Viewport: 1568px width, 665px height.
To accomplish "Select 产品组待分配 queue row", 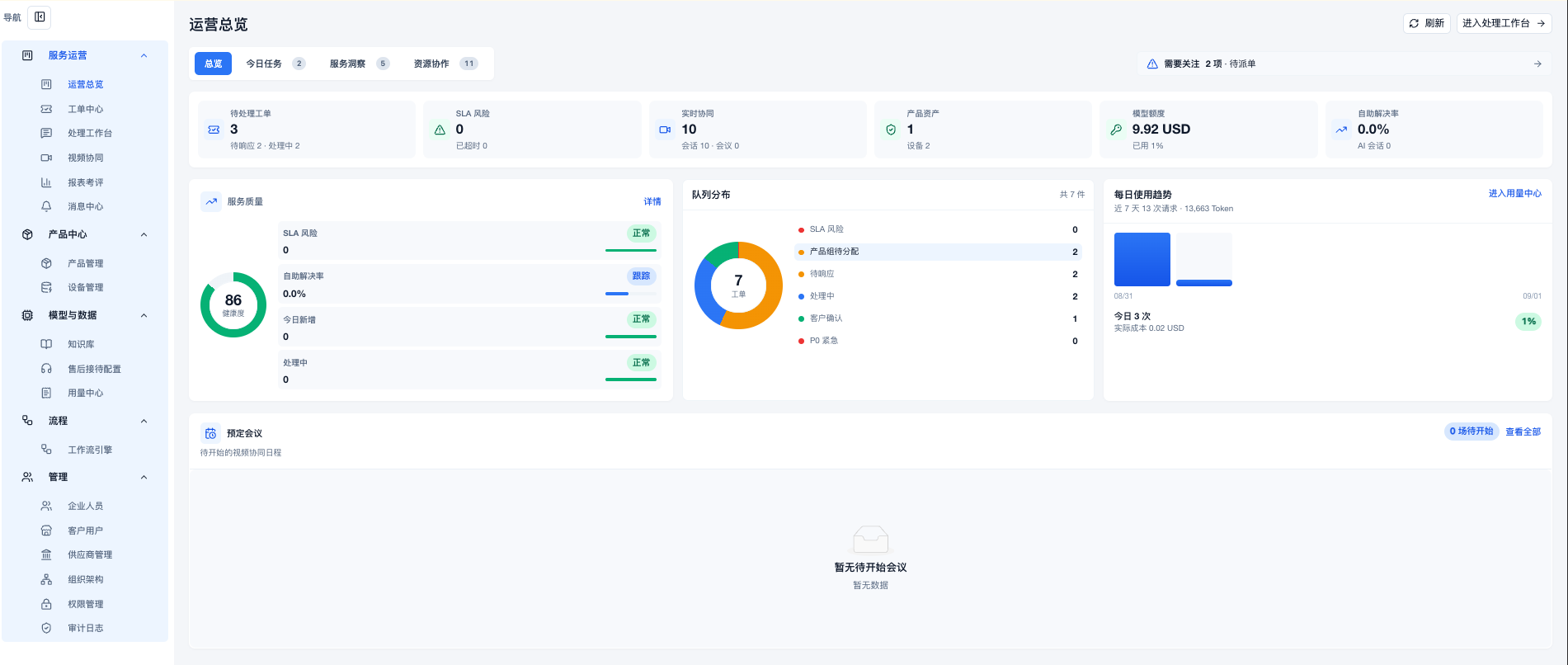I will [939, 252].
